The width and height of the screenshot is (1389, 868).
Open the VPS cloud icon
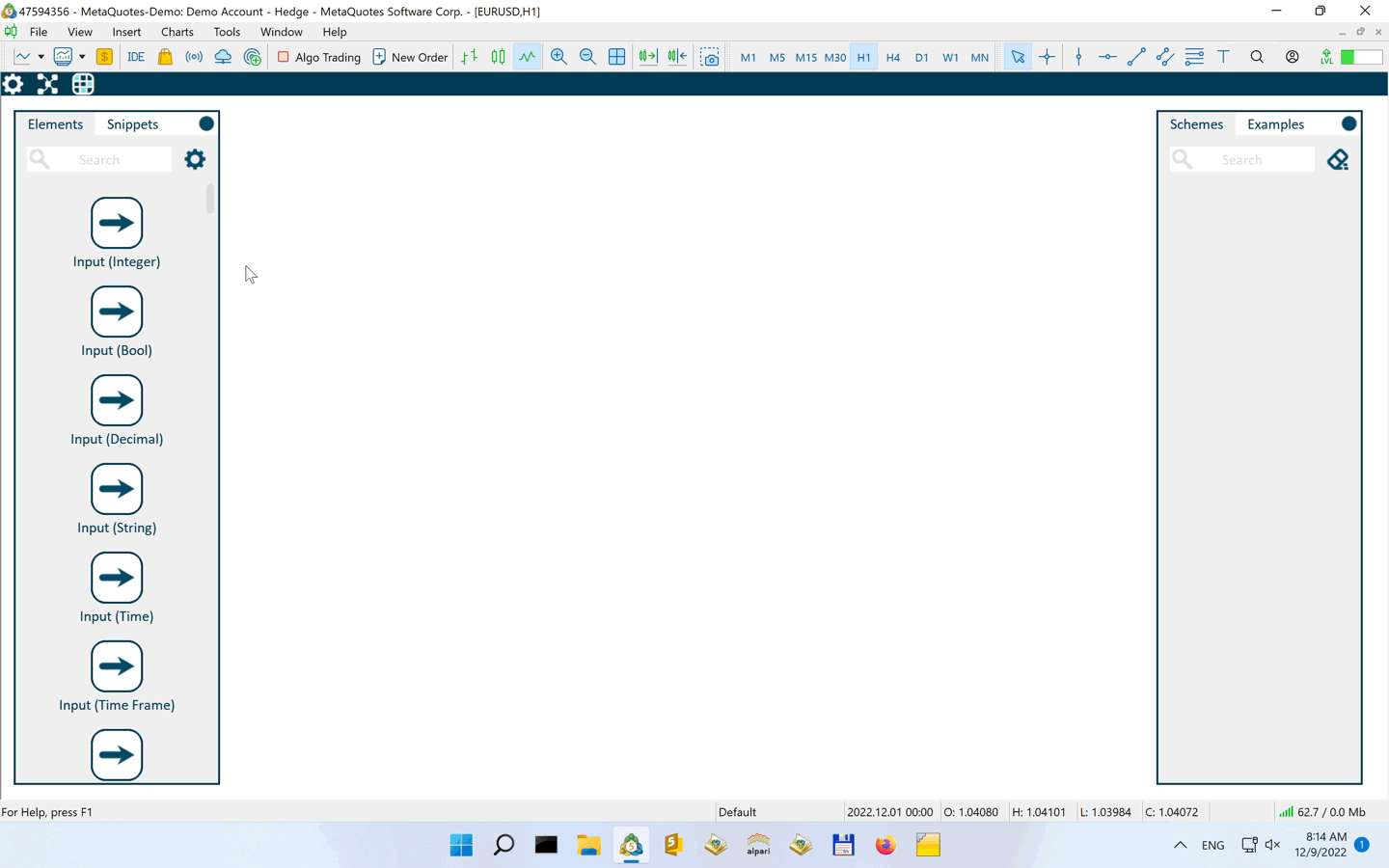tap(223, 57)
